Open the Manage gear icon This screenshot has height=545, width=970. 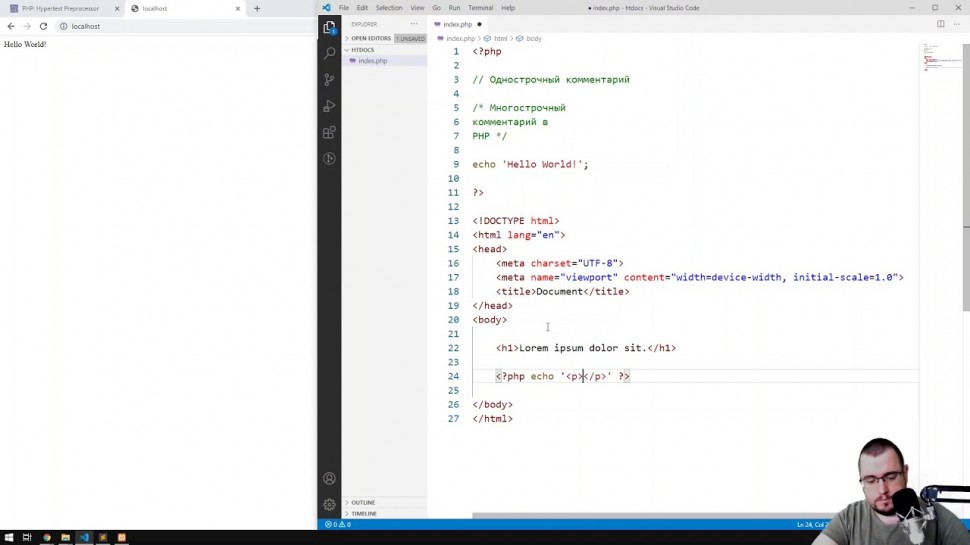pos(329,505)
